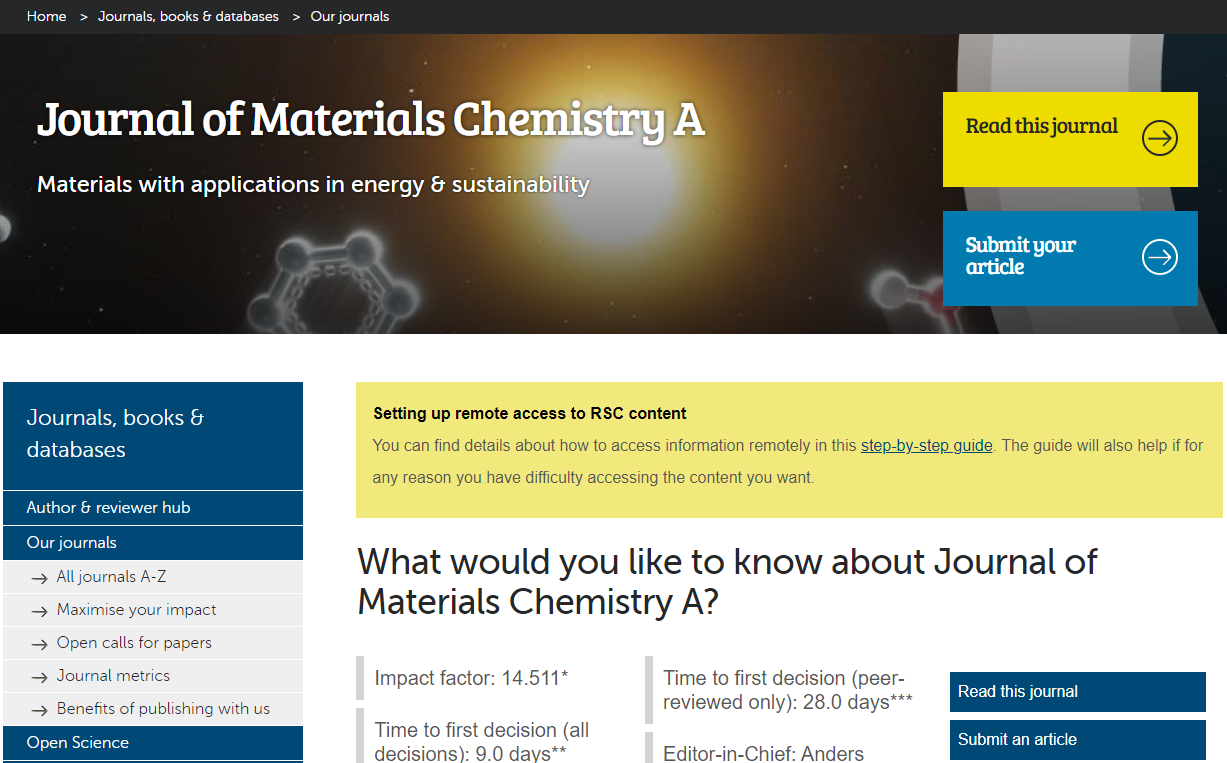Open Benefits of publishing with us link
The height and width of the screenshot is (763, 1227).
(x=163, y=709)
